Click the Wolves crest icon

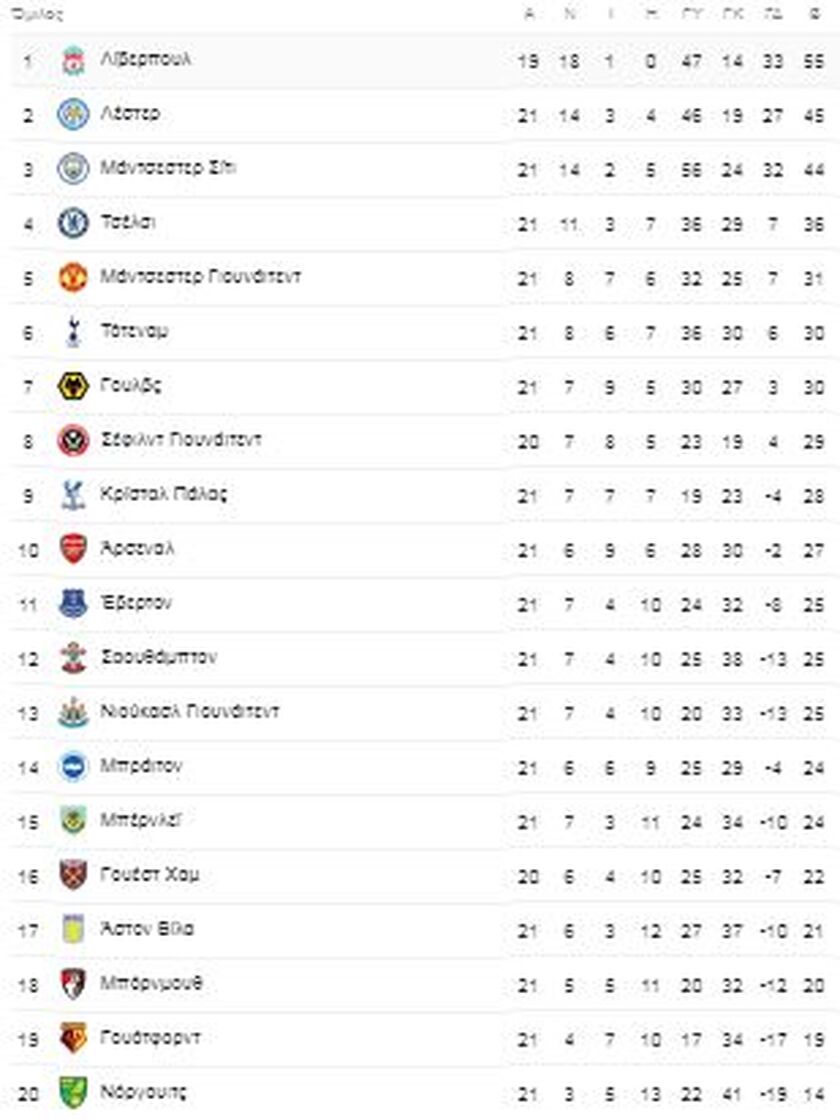73,386
